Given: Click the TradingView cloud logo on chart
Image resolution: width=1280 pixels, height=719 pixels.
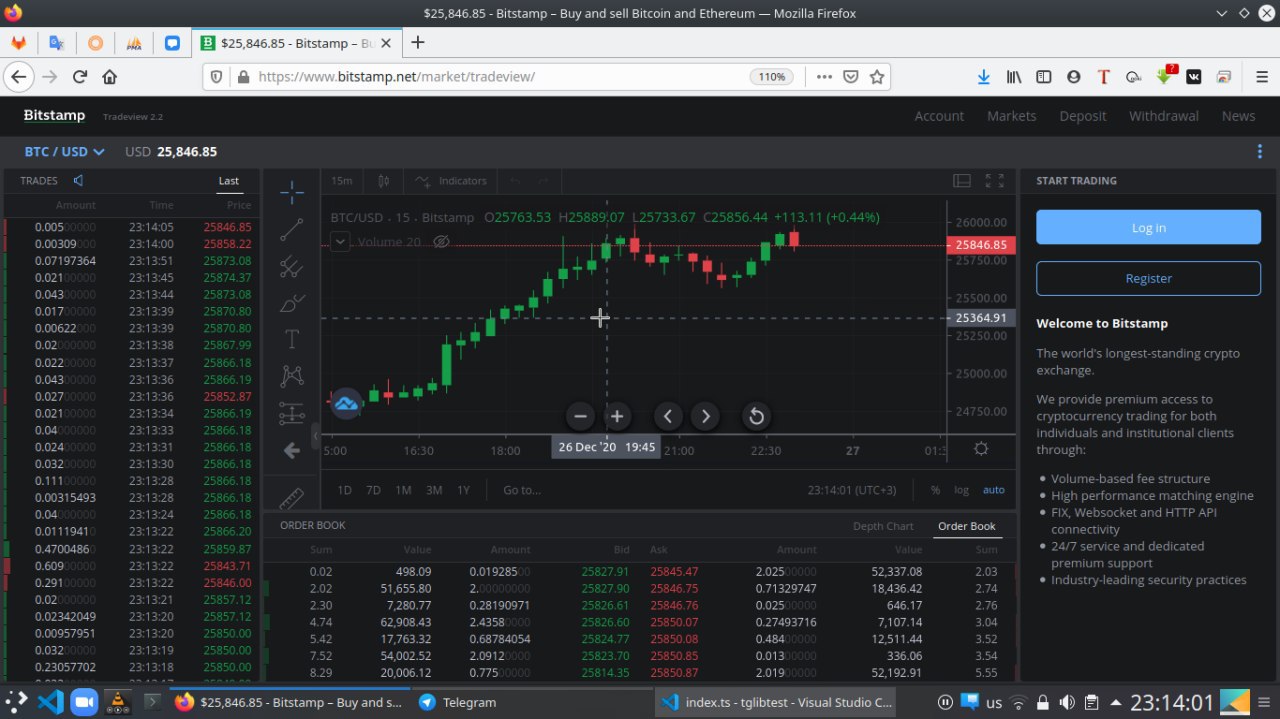Looking at the screenshot, I should click(346, 403).
